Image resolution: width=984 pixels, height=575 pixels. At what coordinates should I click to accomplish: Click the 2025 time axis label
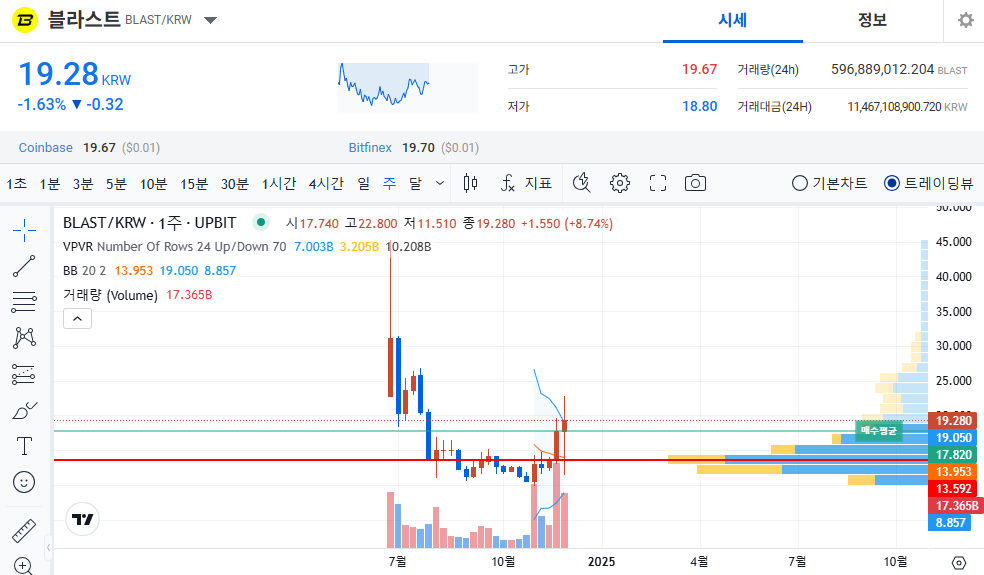pyautogui.click(x=601, y=562)
